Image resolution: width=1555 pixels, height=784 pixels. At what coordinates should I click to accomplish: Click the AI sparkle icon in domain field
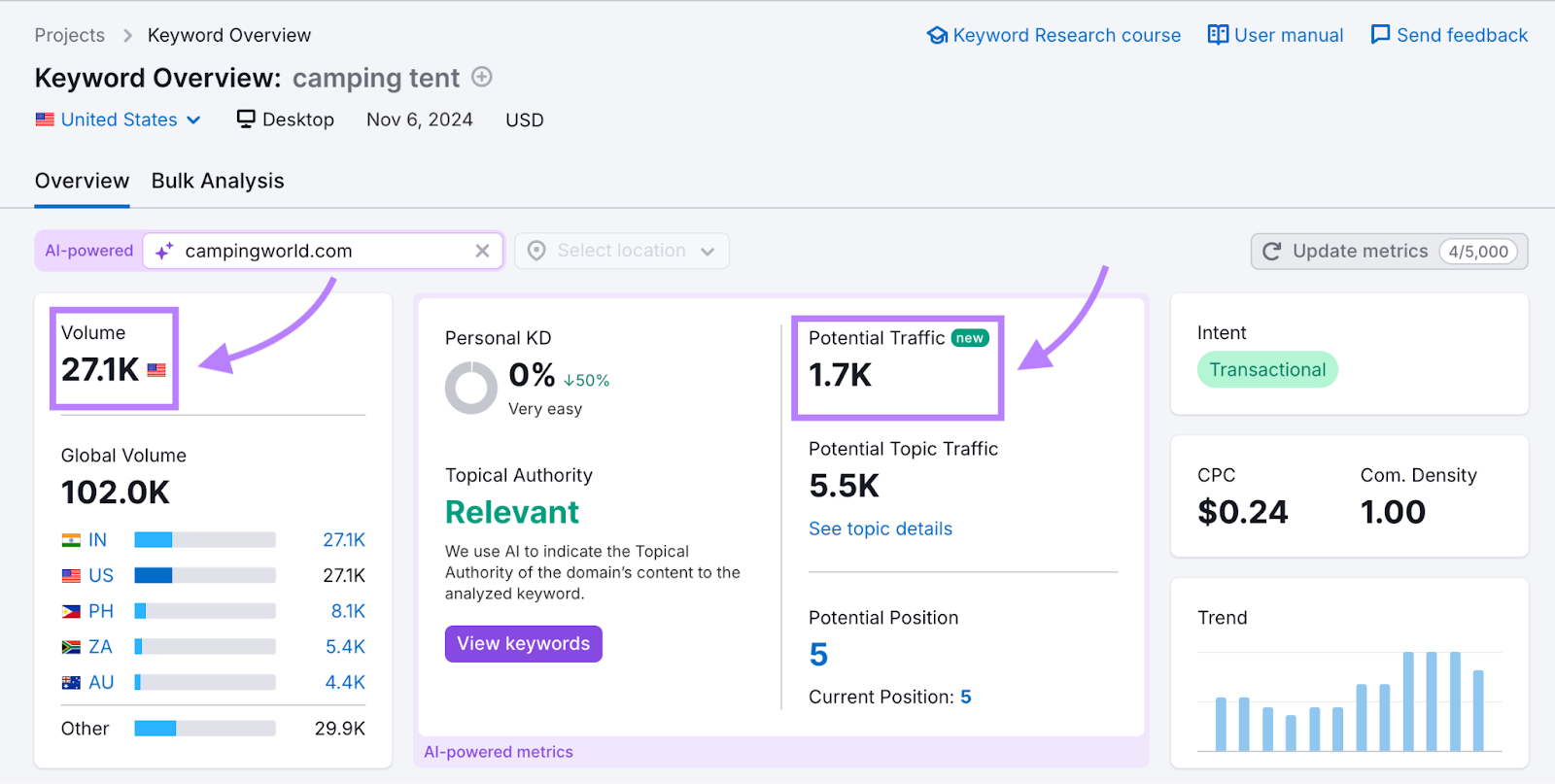[x=164, y=251]
